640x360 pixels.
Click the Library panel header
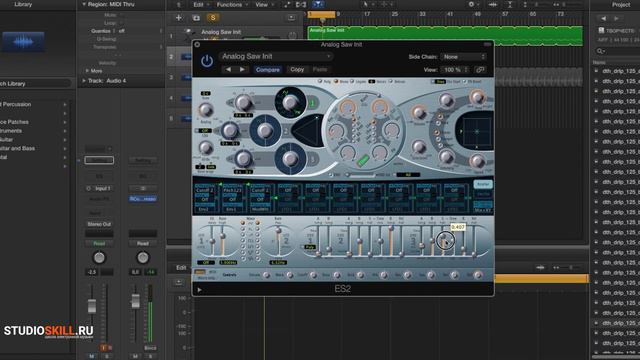pos(23,4)
